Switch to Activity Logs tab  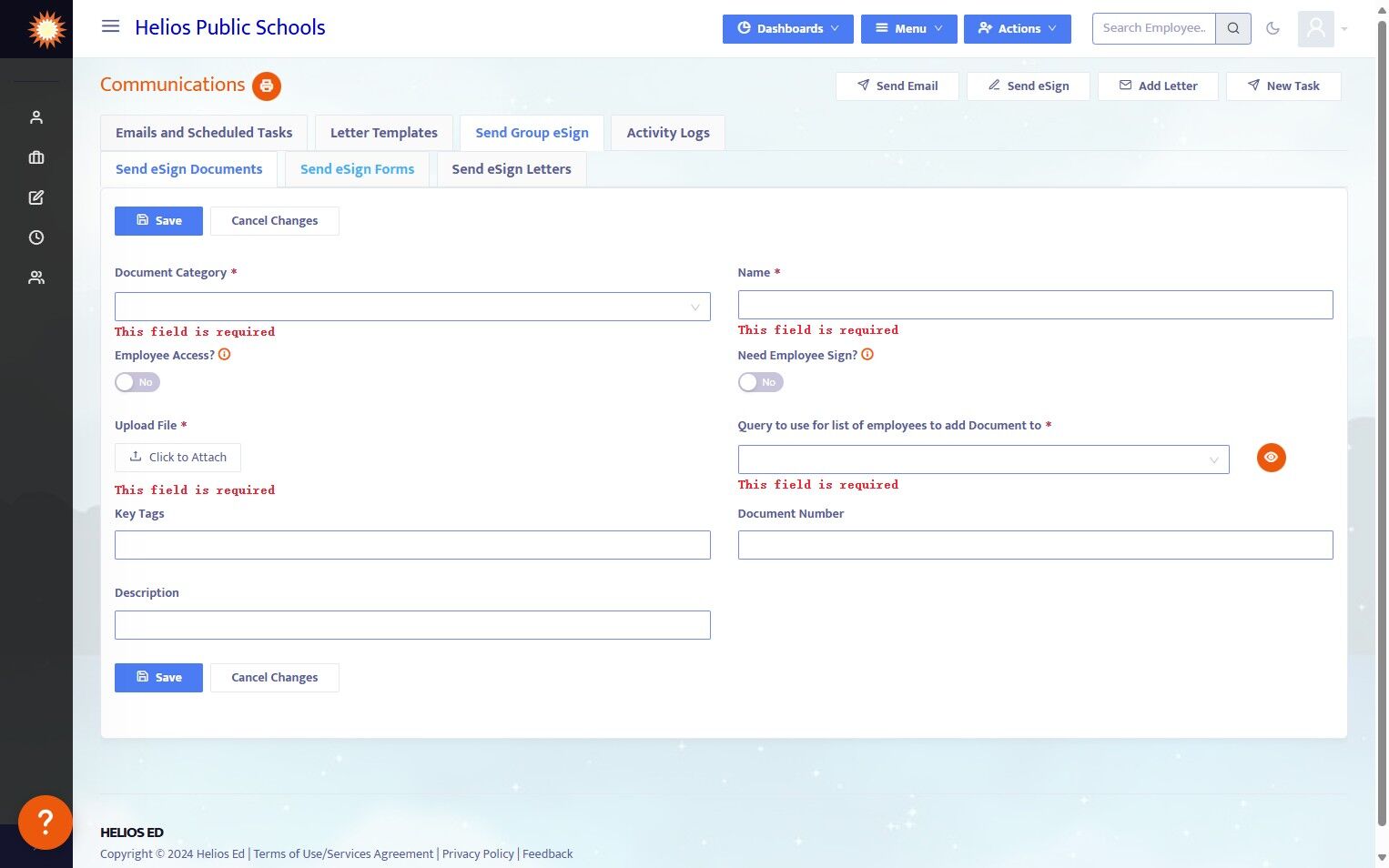[668, 133]
